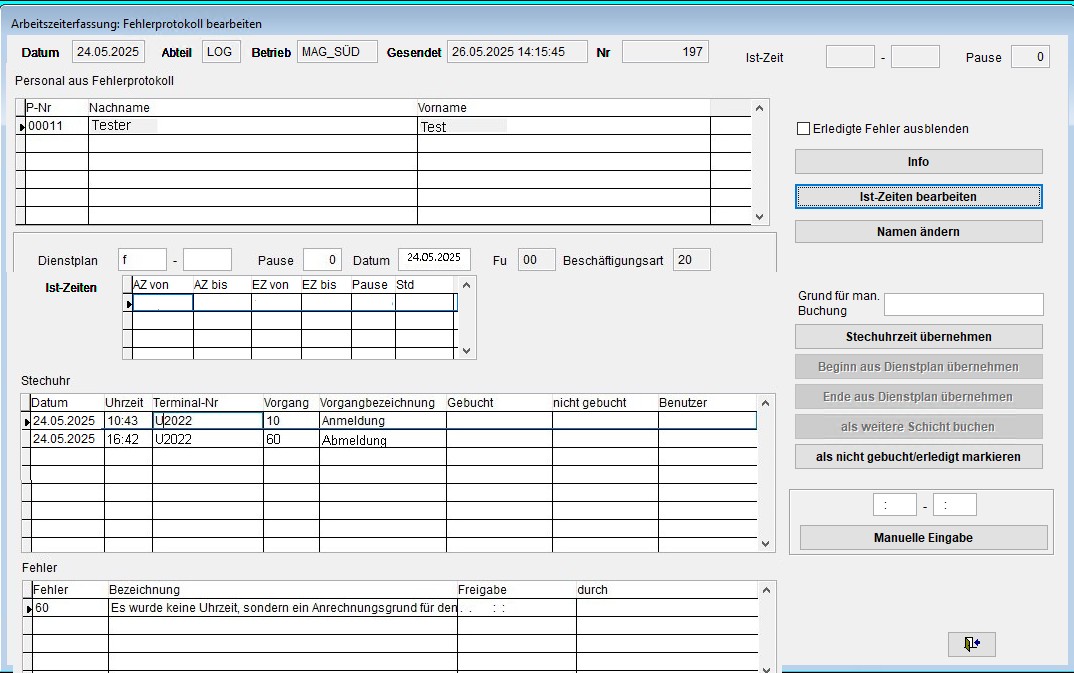Click 'Ende aus Dienstplan übernehmen' button
Screen dimensions: 1074x673
[x=919, y=397]
